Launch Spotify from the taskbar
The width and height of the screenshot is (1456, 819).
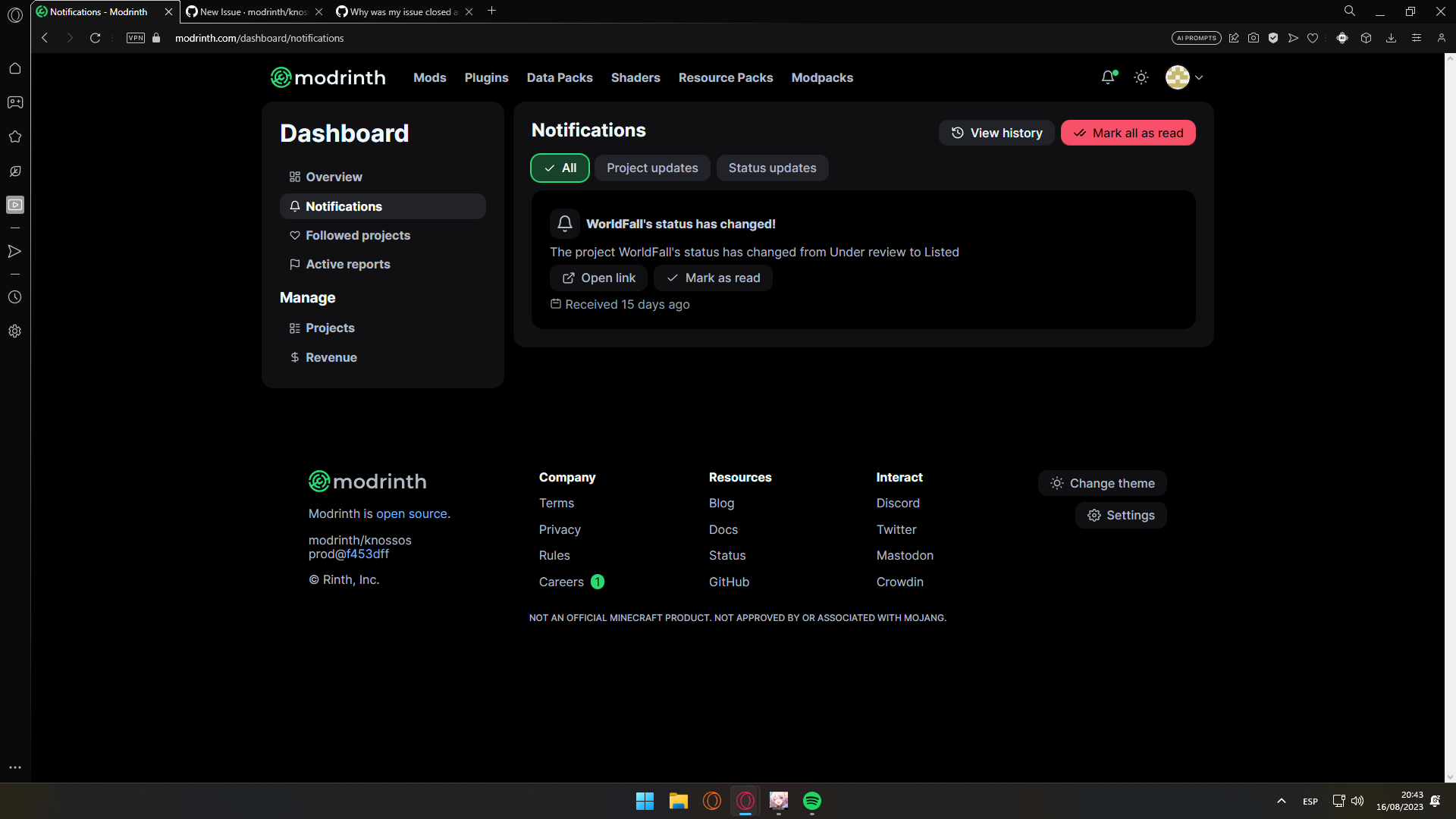(812, 801)
